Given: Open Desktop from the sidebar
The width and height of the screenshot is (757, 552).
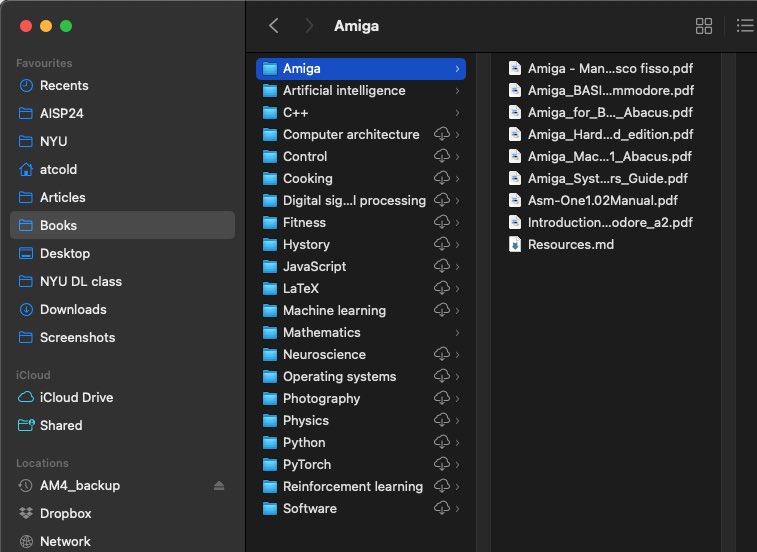Looking at the screenshot, I should (122, 254).
